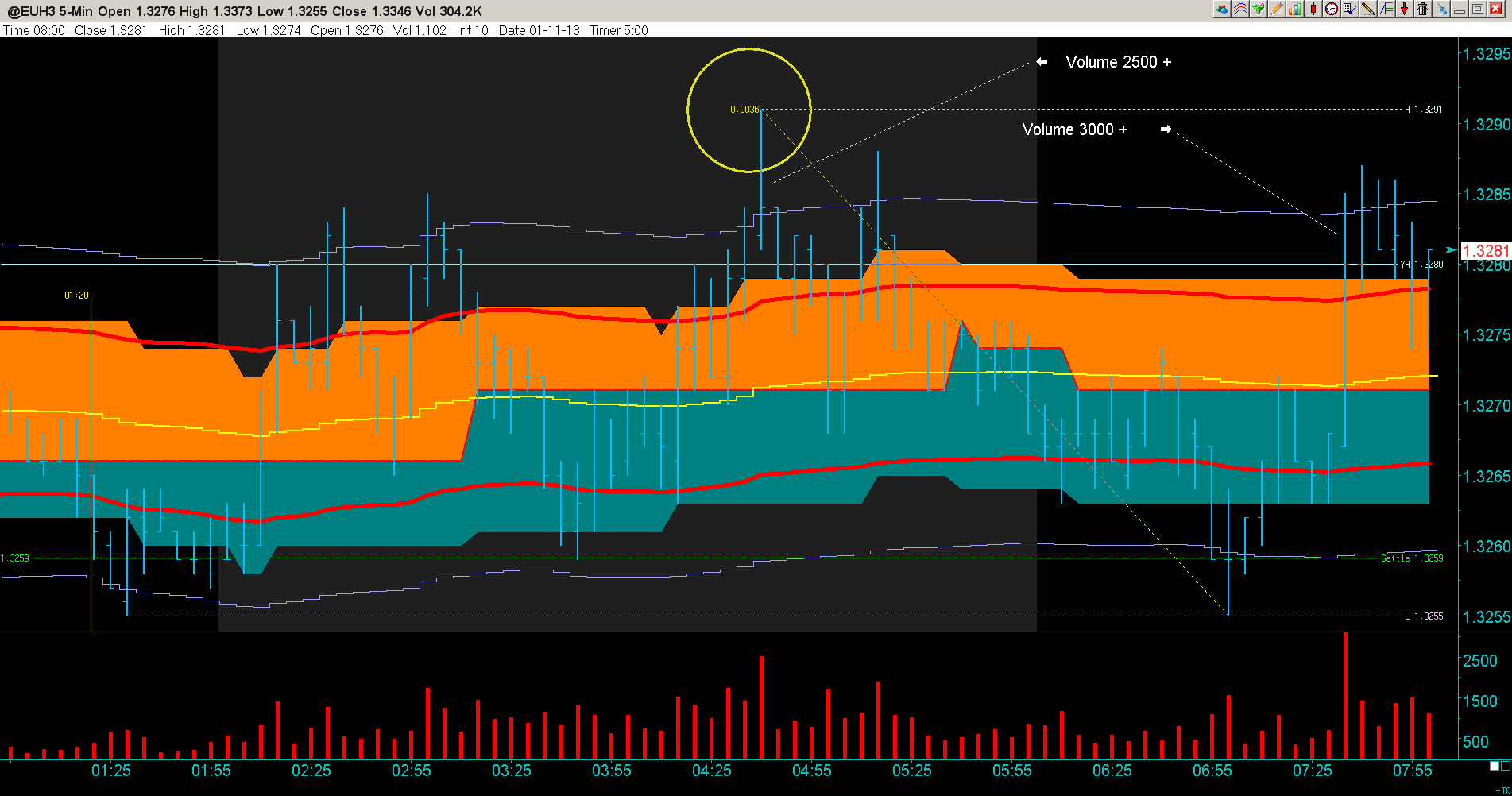Viewport: 1512px width, 796px height.
Task: Maximize the chart window
Action: tap(1478, 9)
